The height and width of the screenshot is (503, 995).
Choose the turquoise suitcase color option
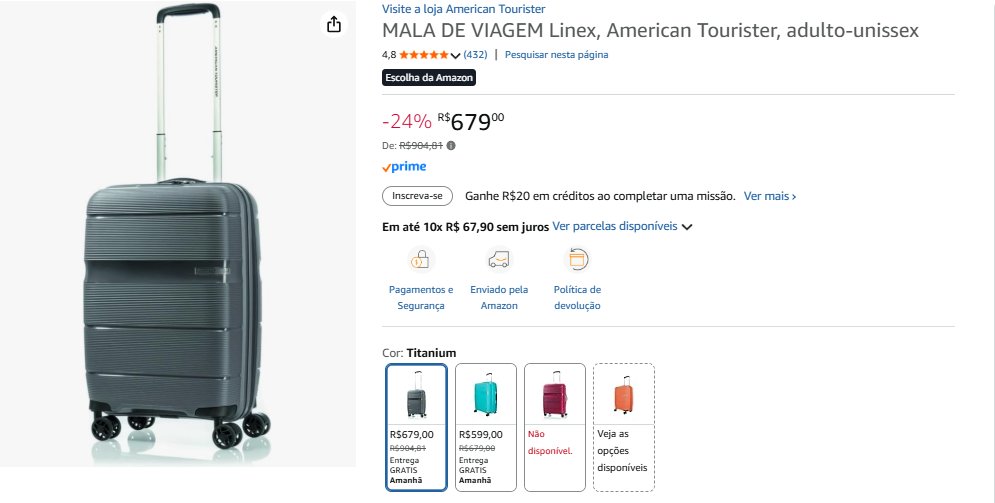coord(485,427)
